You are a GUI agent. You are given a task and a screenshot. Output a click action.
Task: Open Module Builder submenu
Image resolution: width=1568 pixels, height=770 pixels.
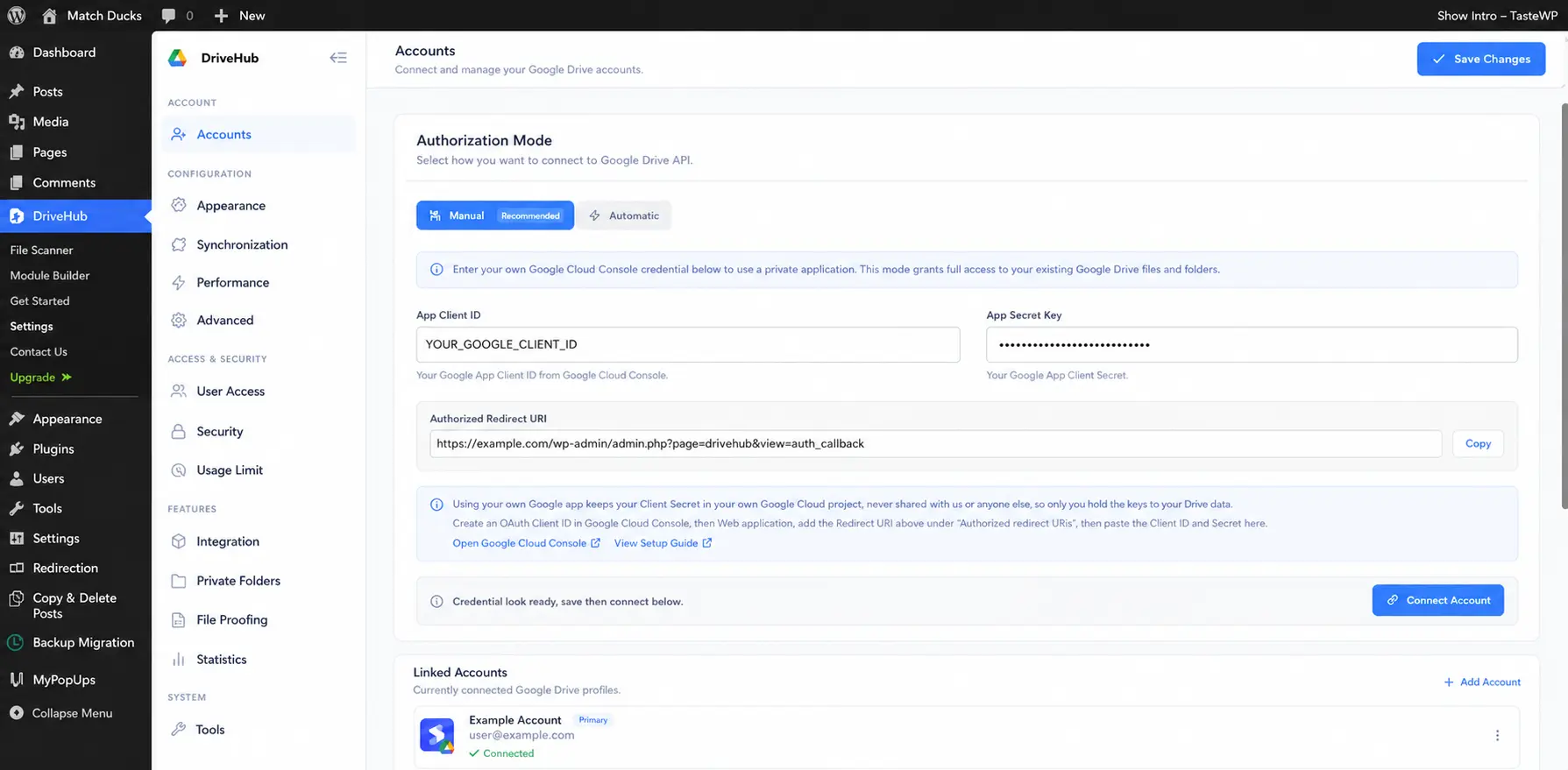point(50,275)
